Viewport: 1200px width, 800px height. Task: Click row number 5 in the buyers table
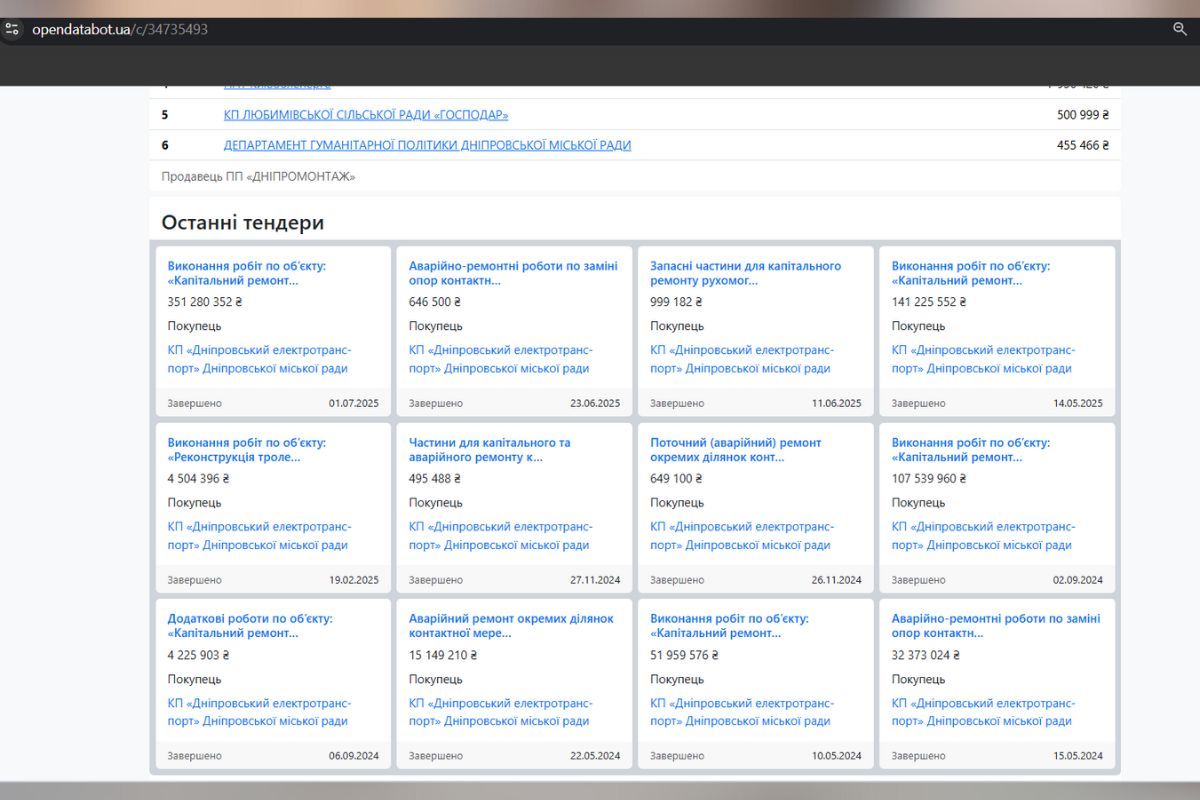click(165, 115)
